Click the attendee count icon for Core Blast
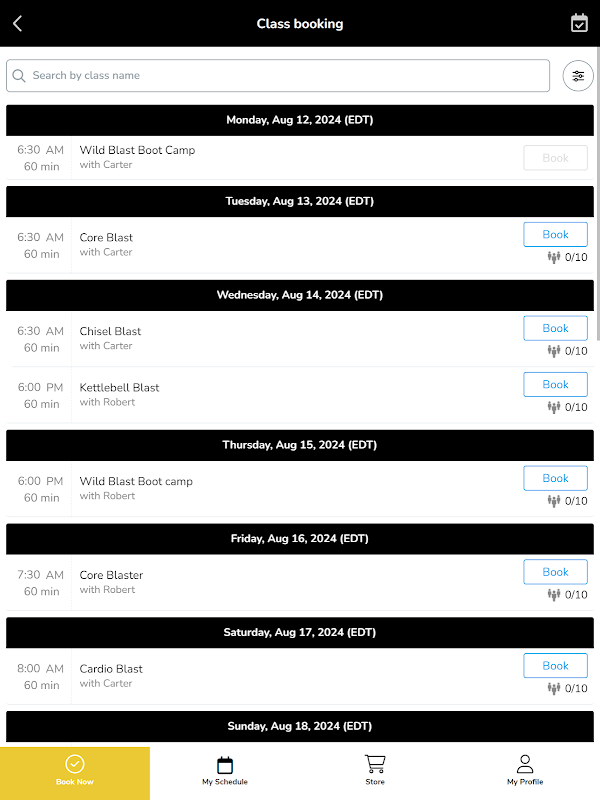 [x=554, y=257]
